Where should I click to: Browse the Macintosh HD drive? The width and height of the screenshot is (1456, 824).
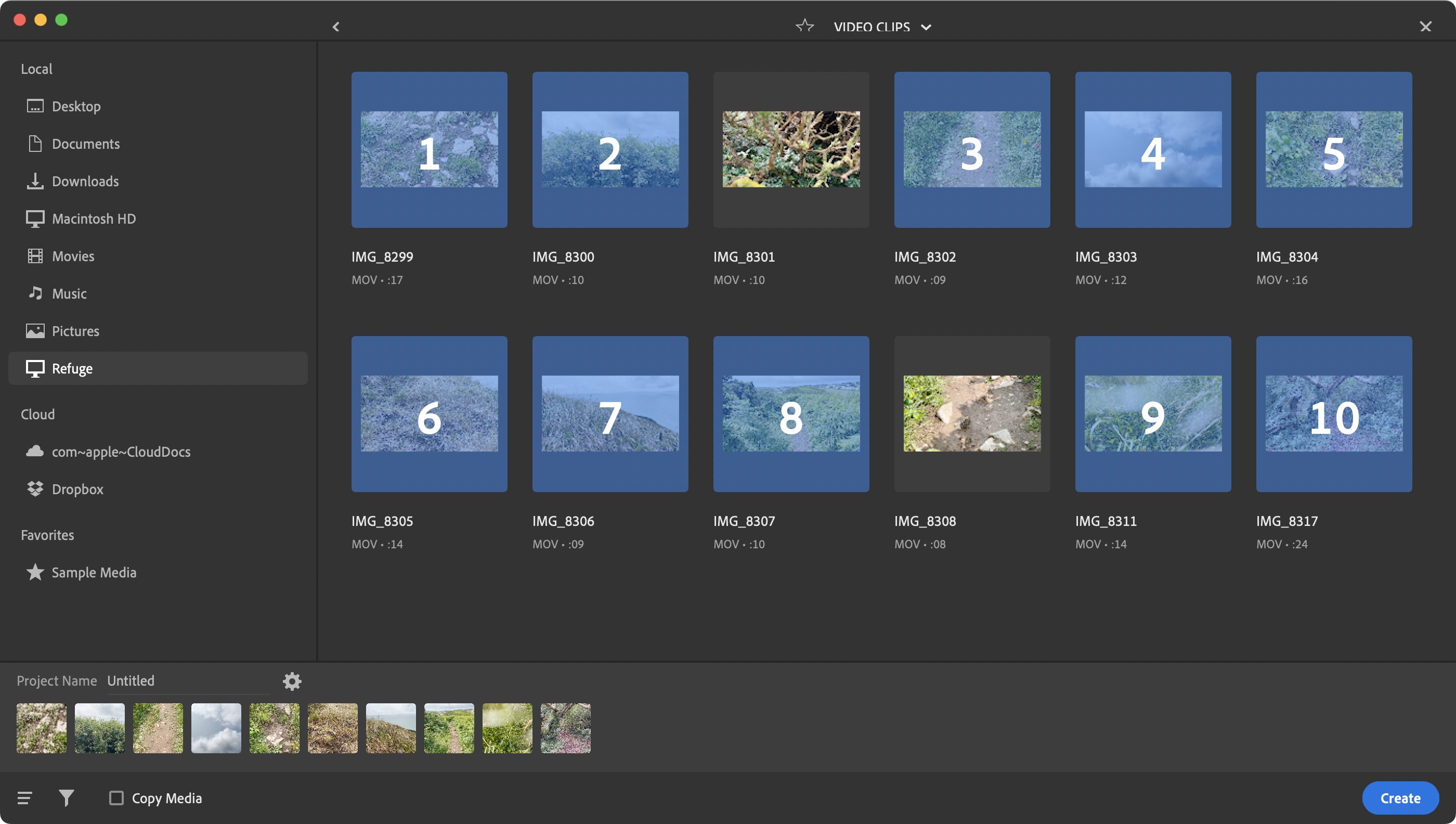pyautogui.click(x=158, y=218)
